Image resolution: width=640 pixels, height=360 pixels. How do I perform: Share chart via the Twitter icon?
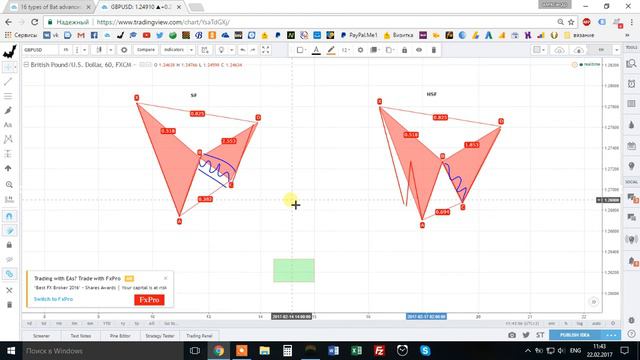point(526,335)
